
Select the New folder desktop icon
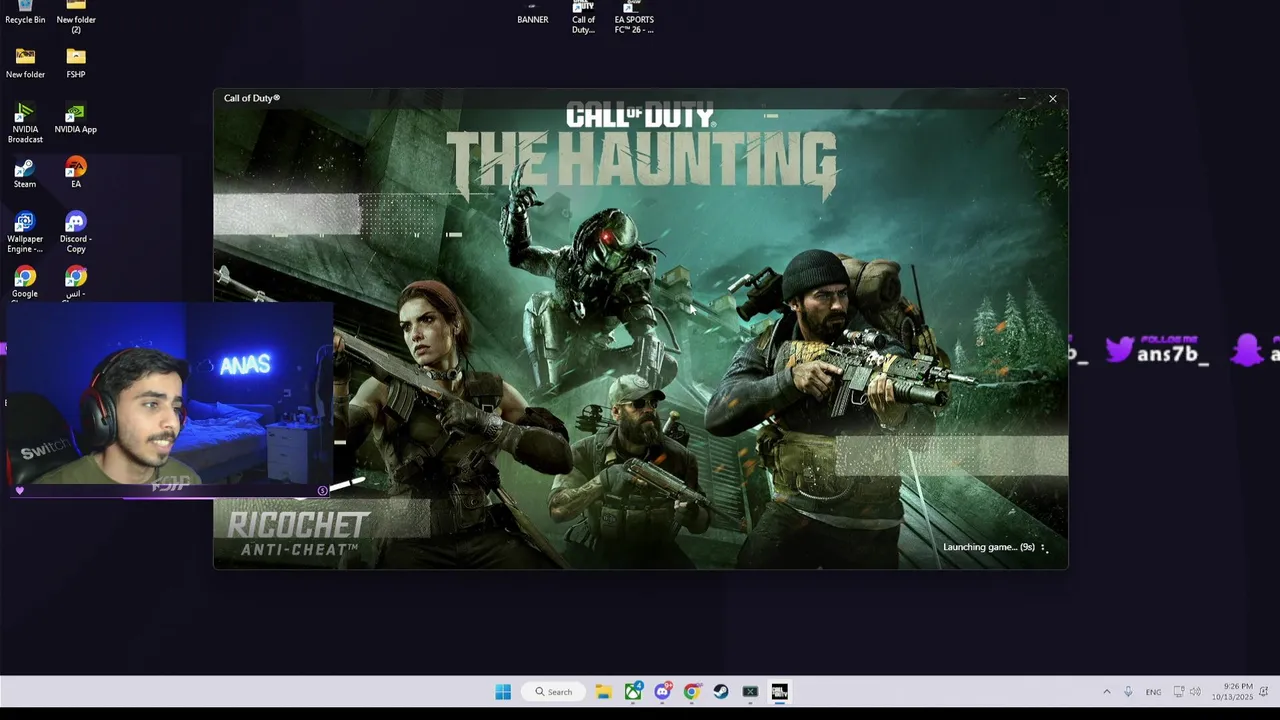(x=25, y=63)
